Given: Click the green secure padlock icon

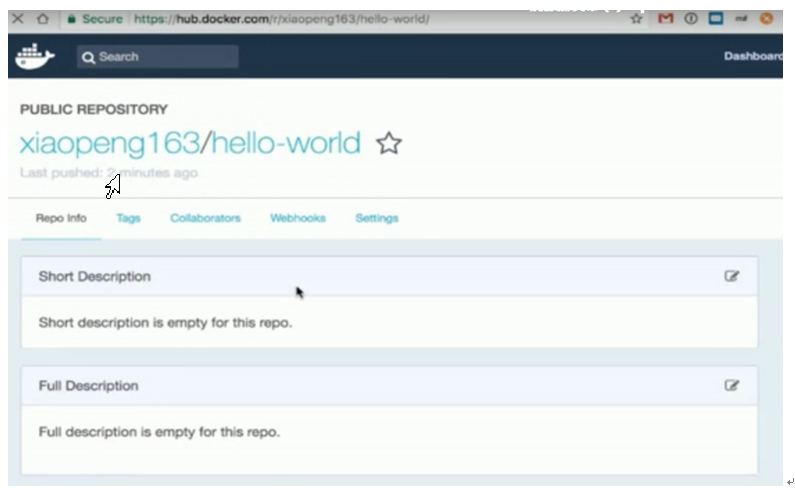Looking at the screenshot, I should pos(71,19).
